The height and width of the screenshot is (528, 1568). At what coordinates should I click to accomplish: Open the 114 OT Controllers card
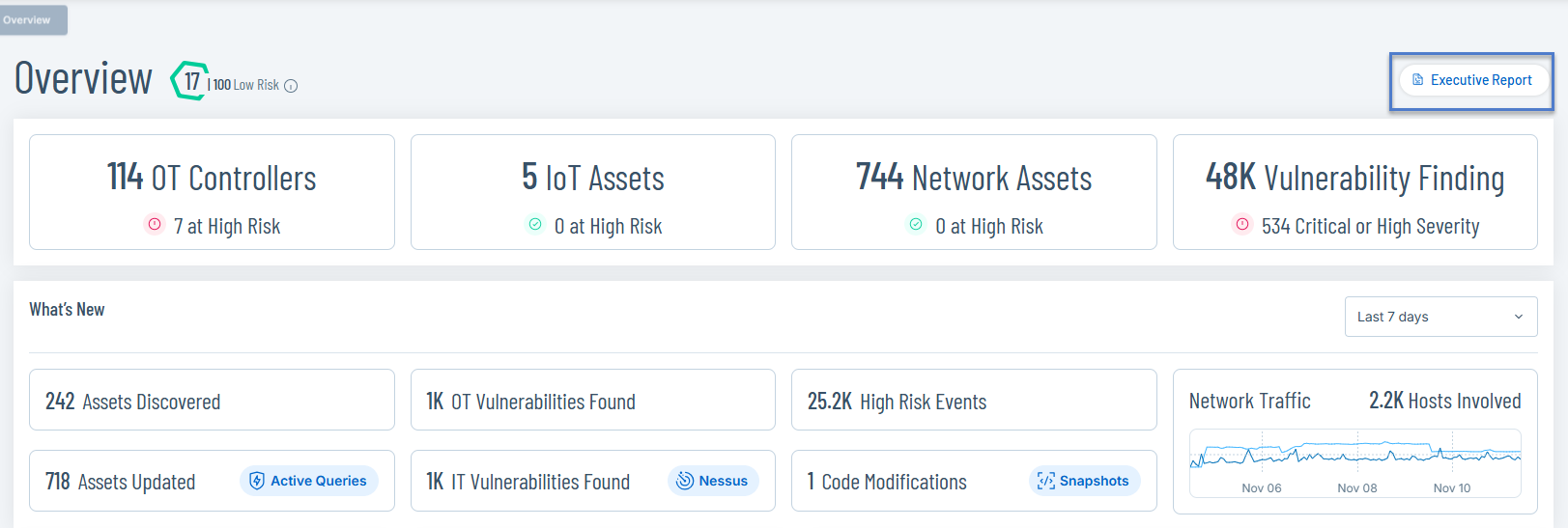point(212,192)
